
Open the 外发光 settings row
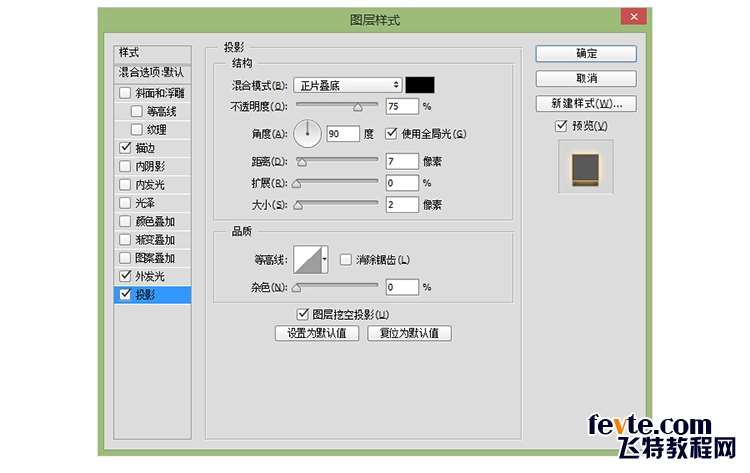click(x=153, y=276)
